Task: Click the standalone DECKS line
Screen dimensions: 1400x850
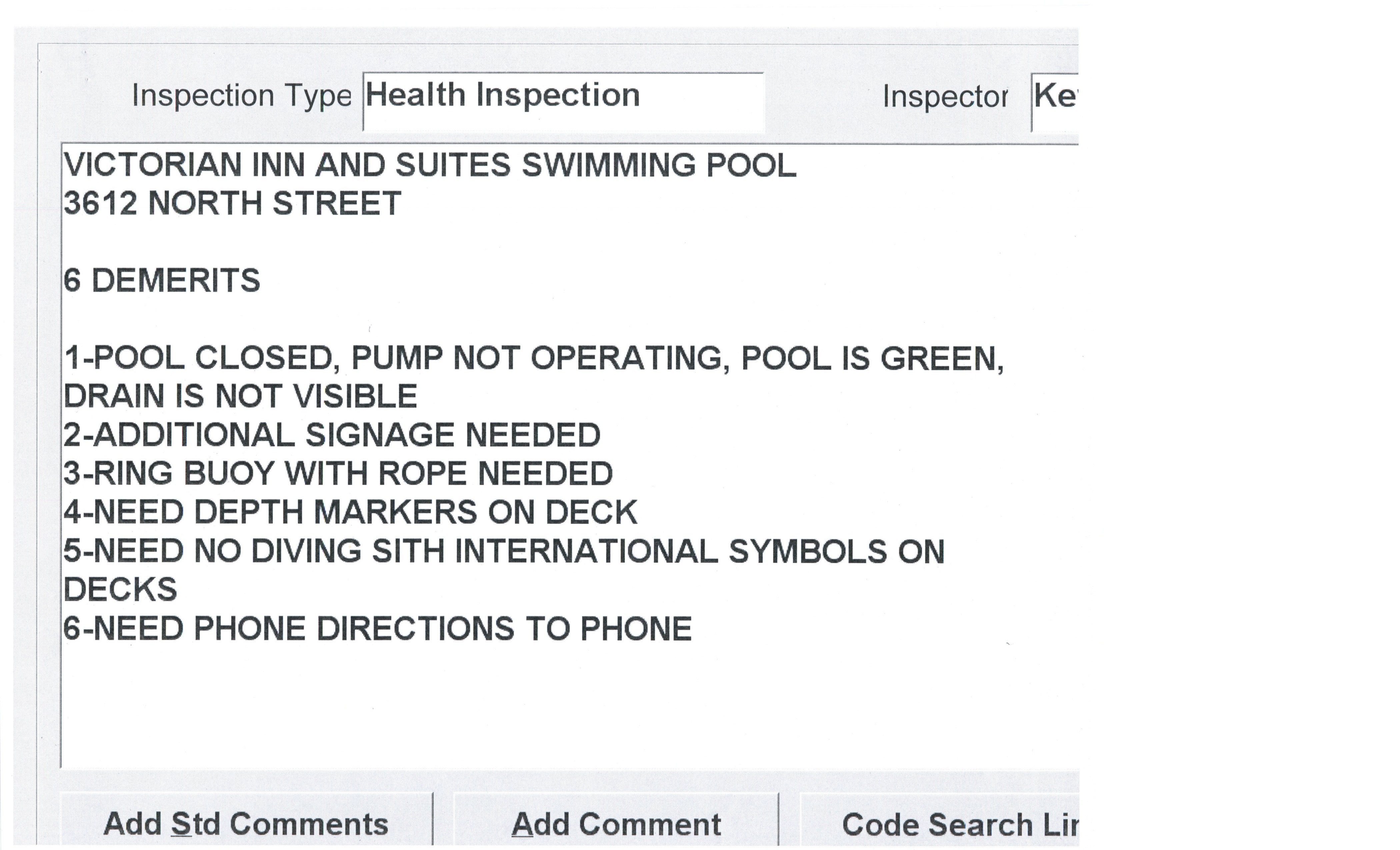Action: tap(120, 590)
